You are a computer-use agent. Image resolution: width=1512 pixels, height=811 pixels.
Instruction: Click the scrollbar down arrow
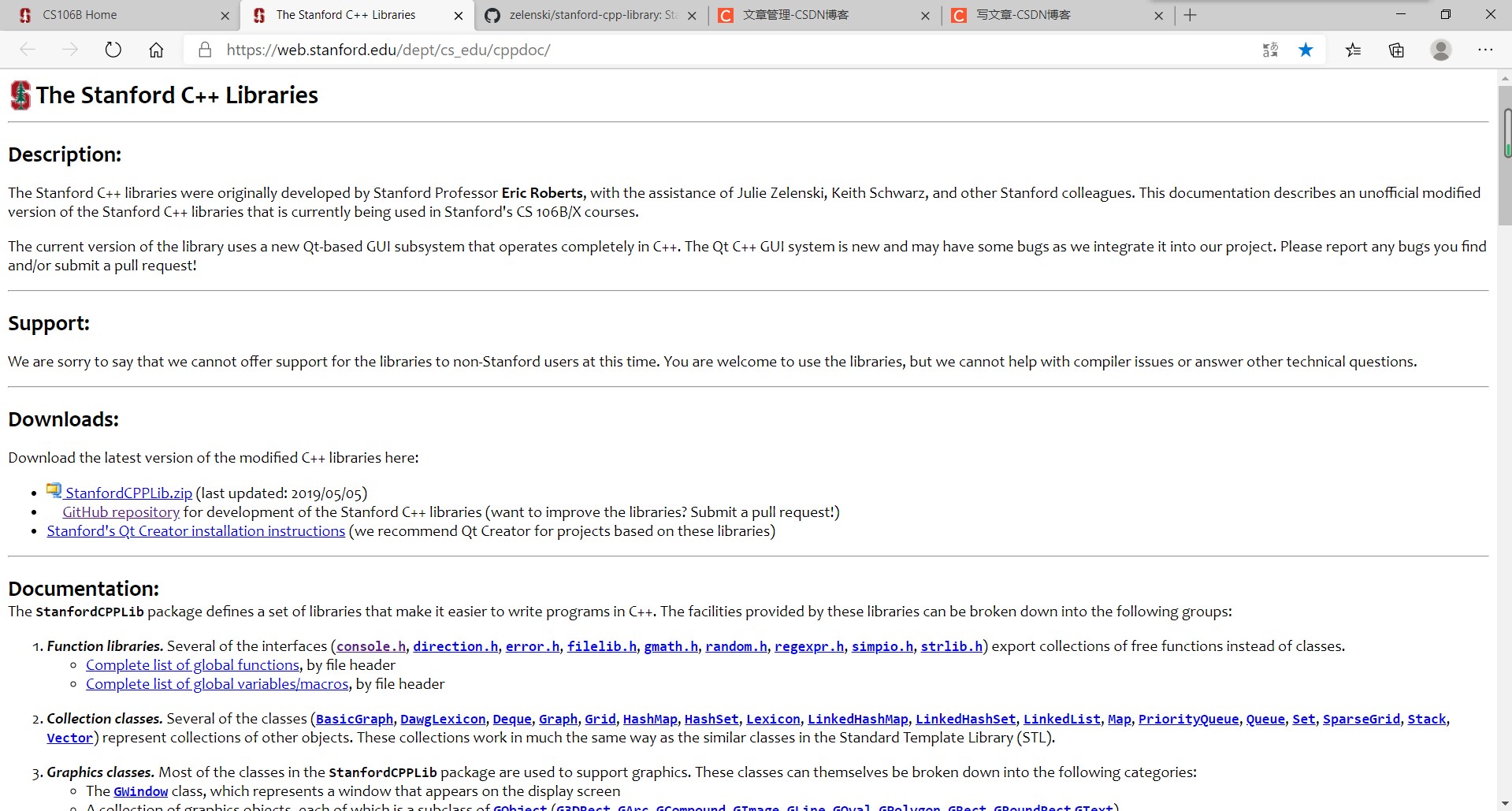[1505, 804]
